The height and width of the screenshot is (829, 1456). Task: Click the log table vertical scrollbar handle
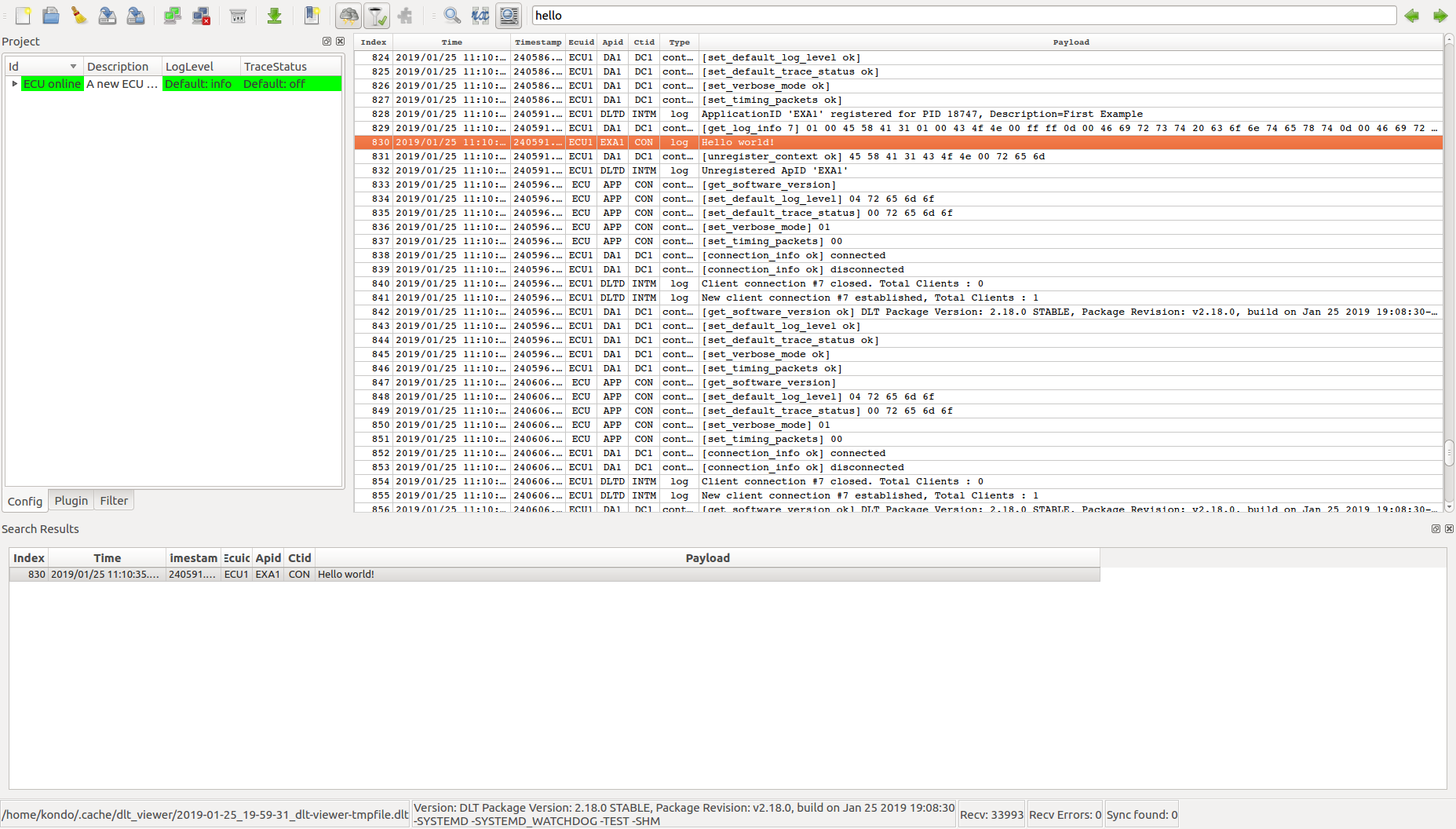click(x=1449, y=452)
